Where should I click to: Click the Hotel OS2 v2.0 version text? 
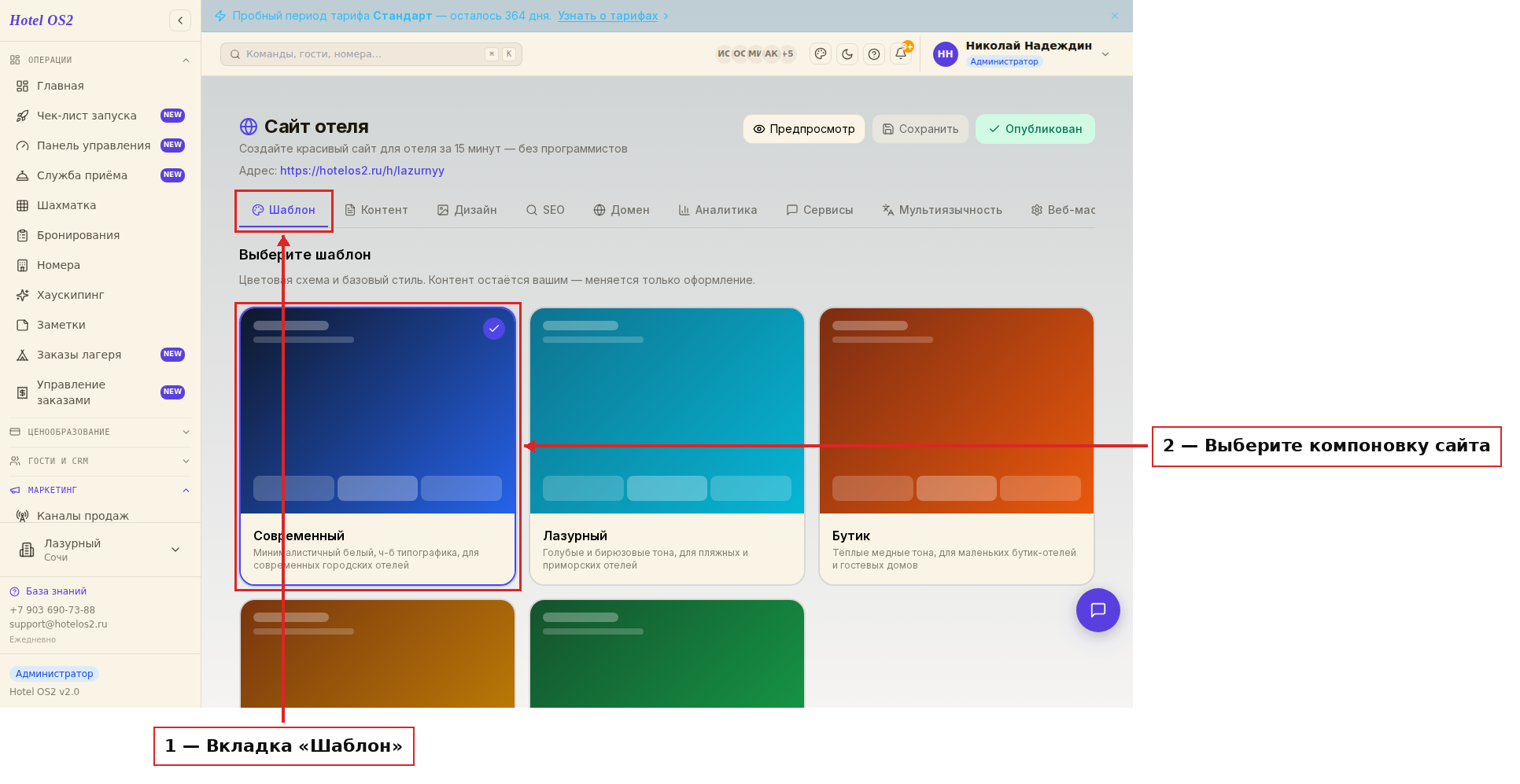tap(44, 692)
